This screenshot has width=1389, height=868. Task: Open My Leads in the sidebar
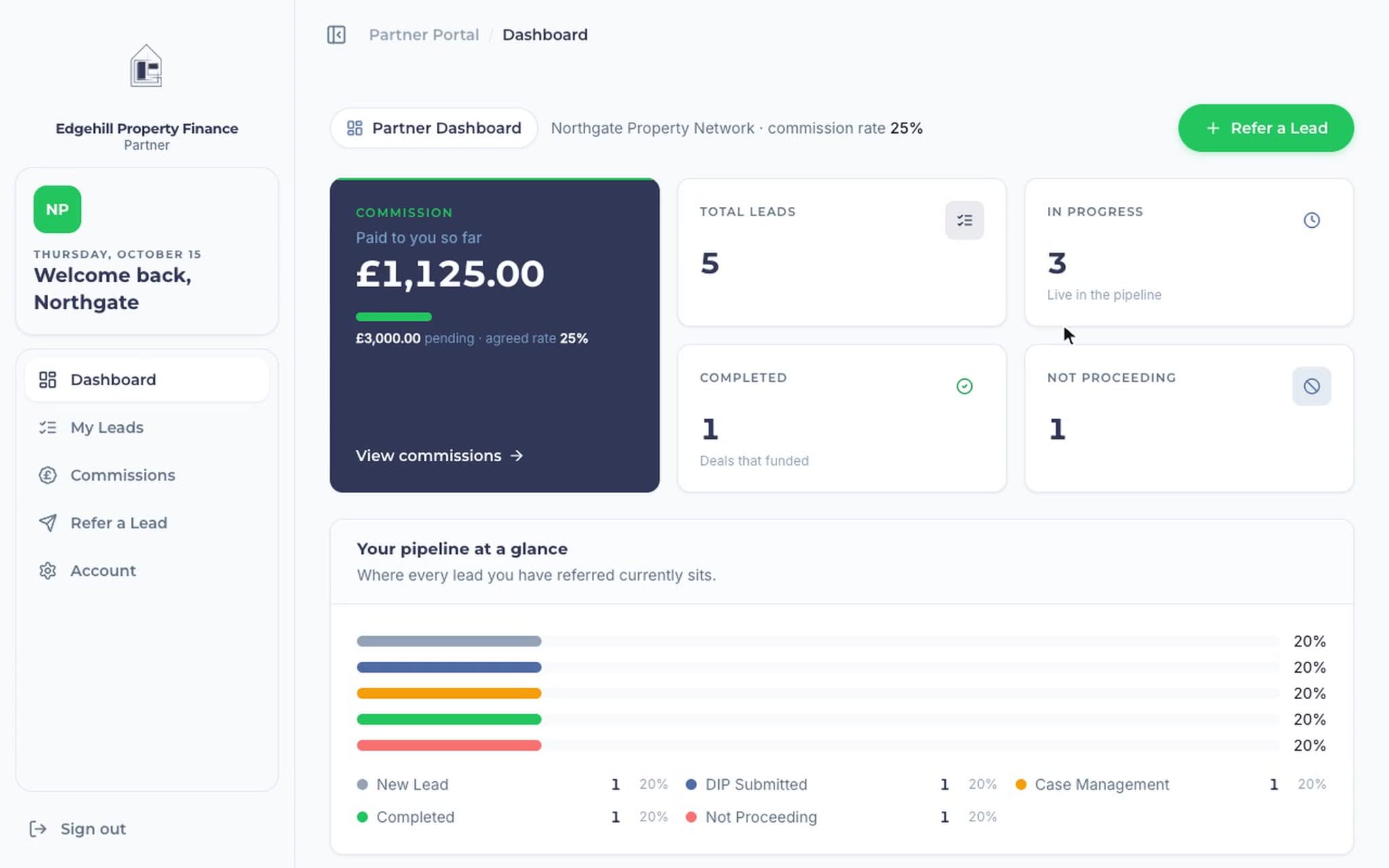[147, 427]
